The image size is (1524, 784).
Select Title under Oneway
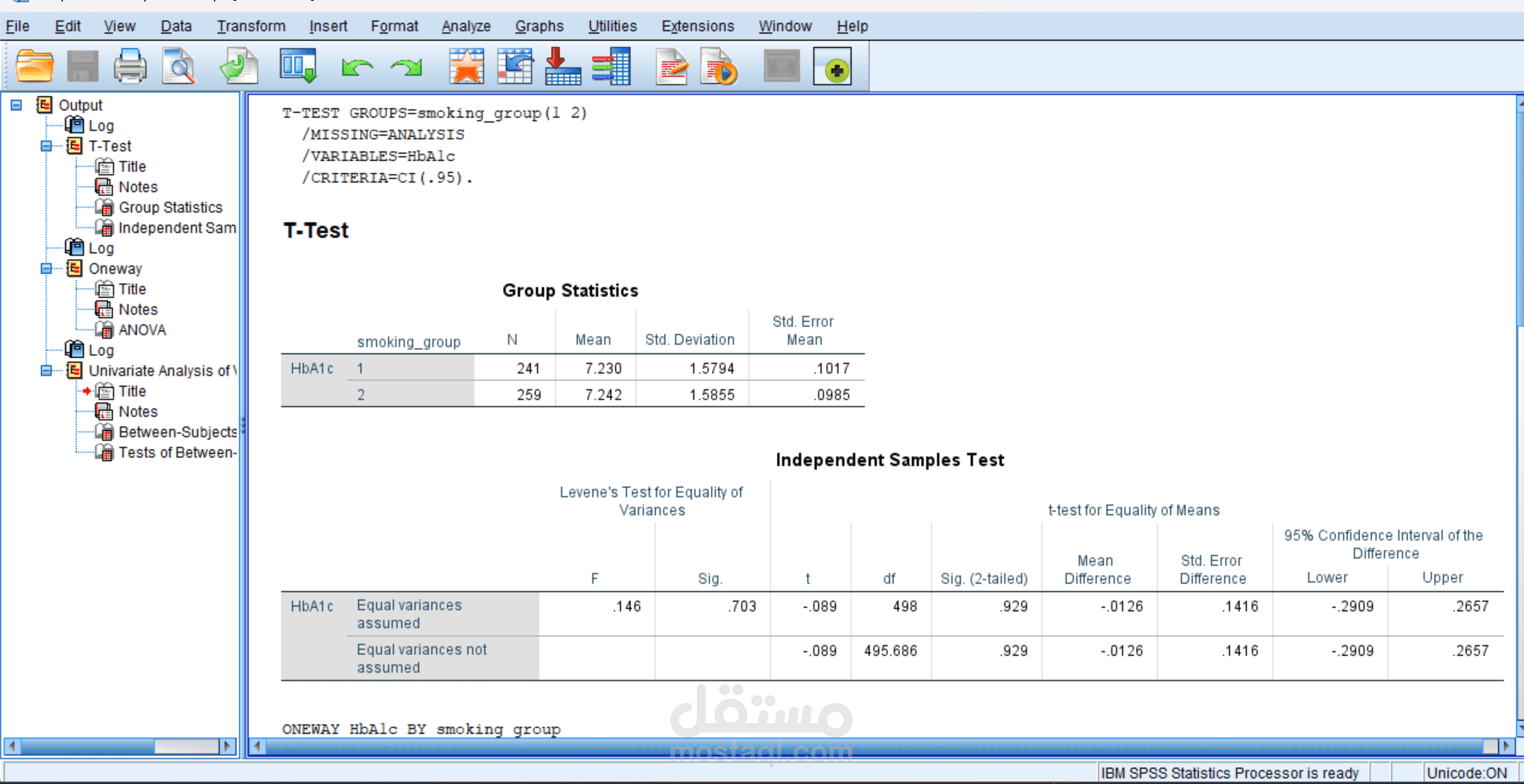click(132, 289)
